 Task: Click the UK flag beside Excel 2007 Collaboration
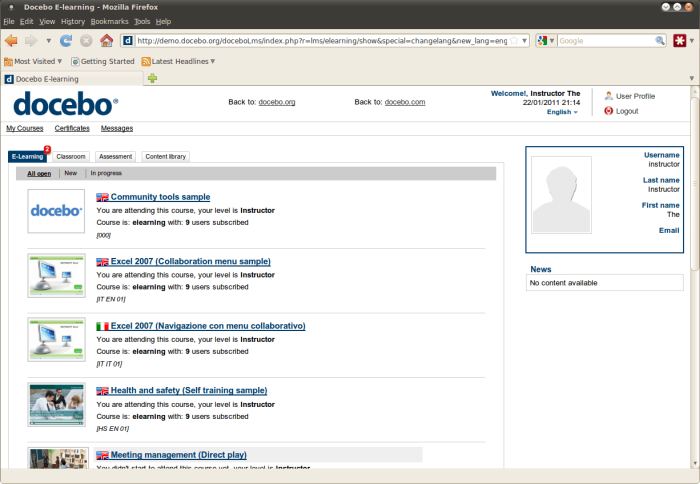point(102,262)
